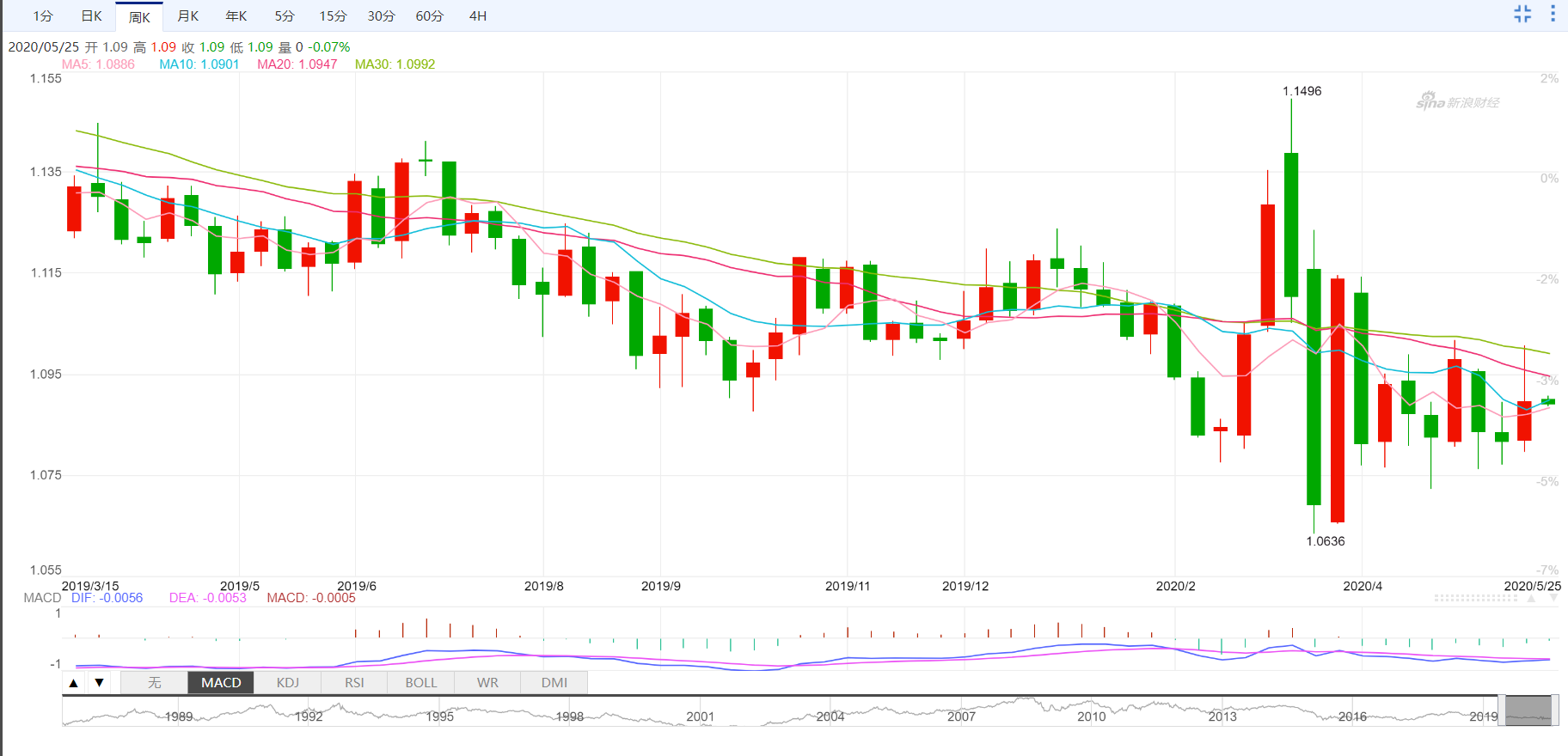Click the down triangle indicator arrow
The width and height of the screenshot is (1568, 756).
(100, 683)
